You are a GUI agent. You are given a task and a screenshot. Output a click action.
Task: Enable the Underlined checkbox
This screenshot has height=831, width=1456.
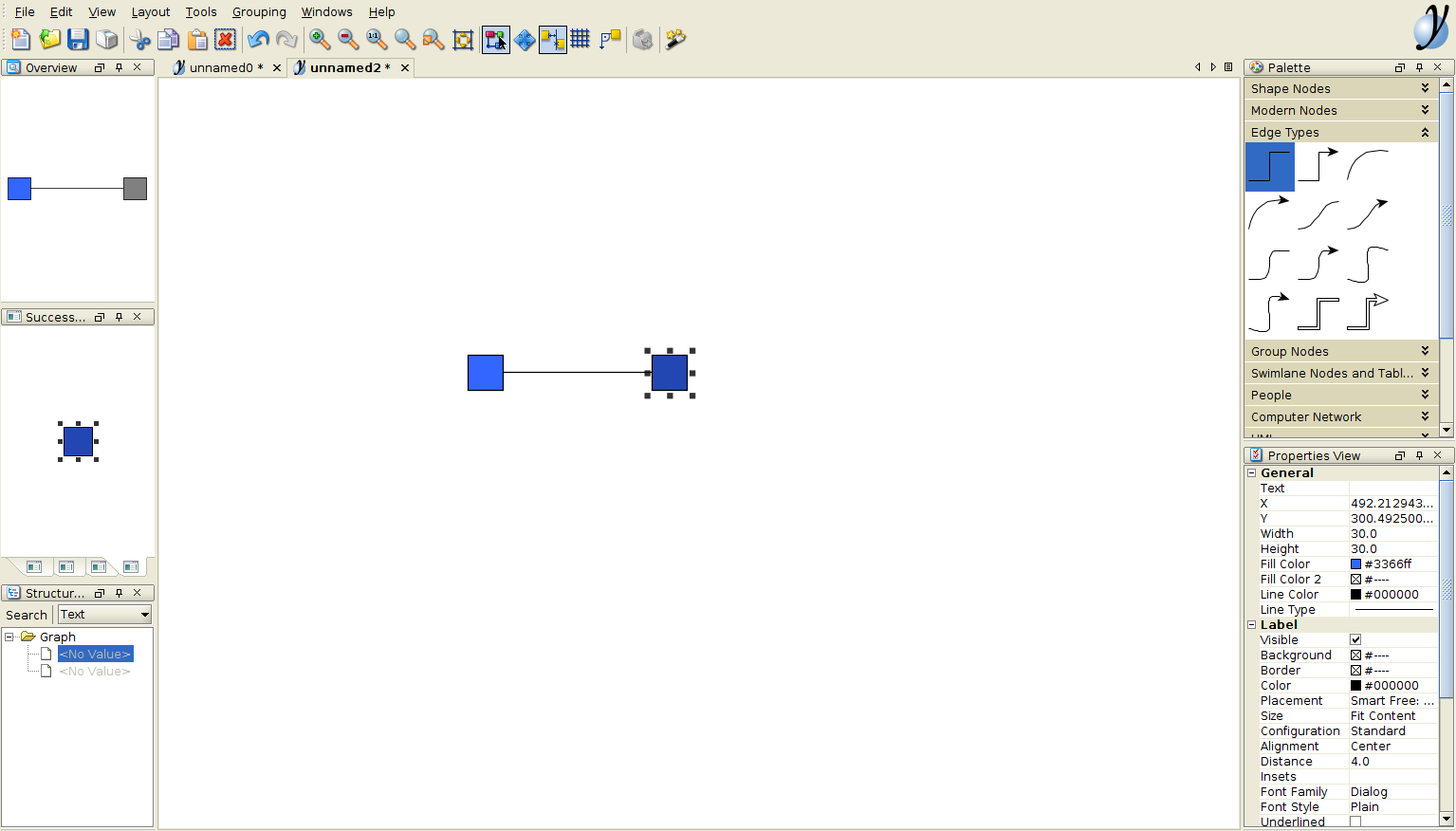click(1355, 822)
